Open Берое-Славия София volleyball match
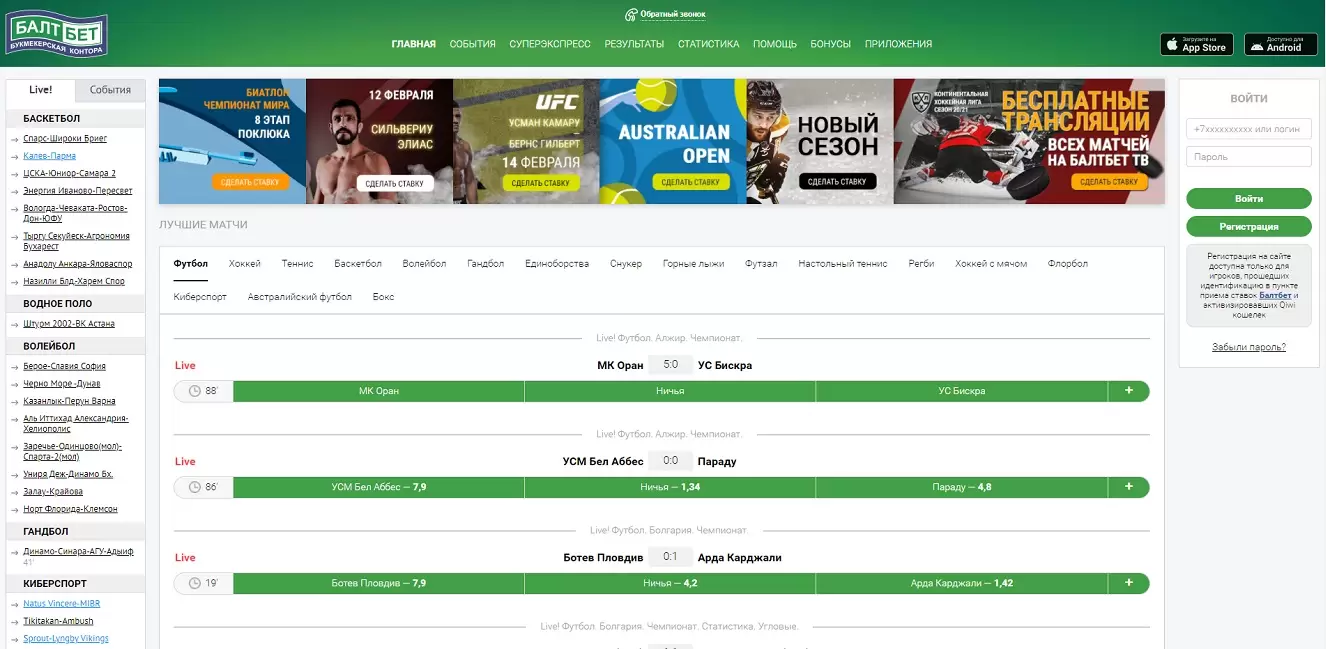The width and height of the screenshot is (1326, 649). (64, 367)
